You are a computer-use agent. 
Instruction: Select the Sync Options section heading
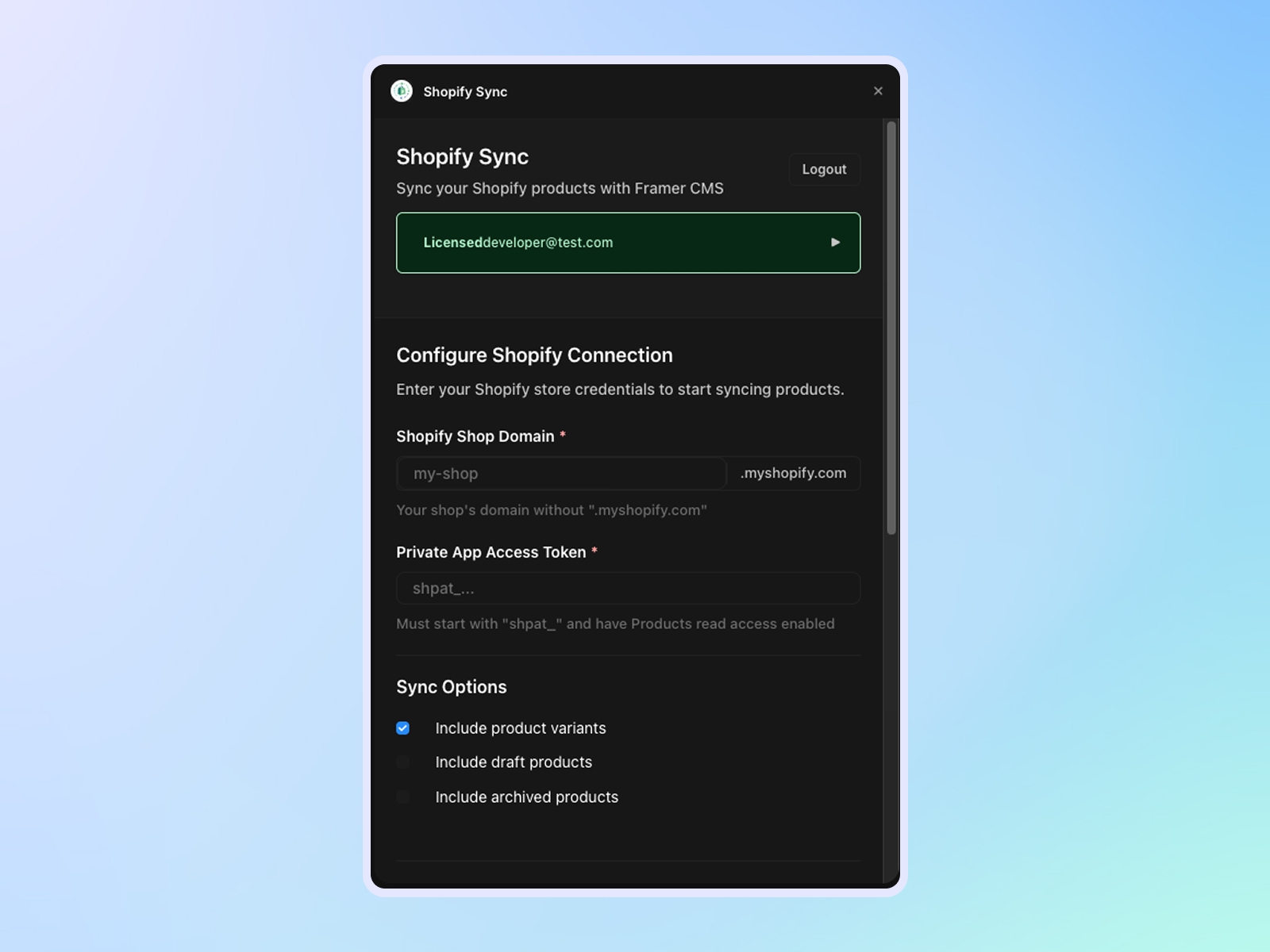[451, 686]
